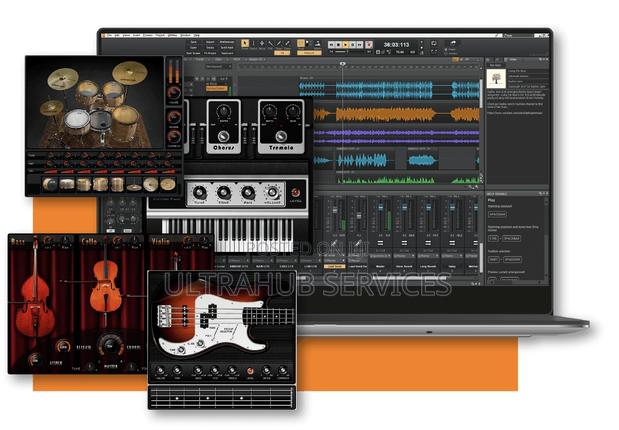
Task: Select the Erase tool in the toolbar
Action: (x=287, y=43)
